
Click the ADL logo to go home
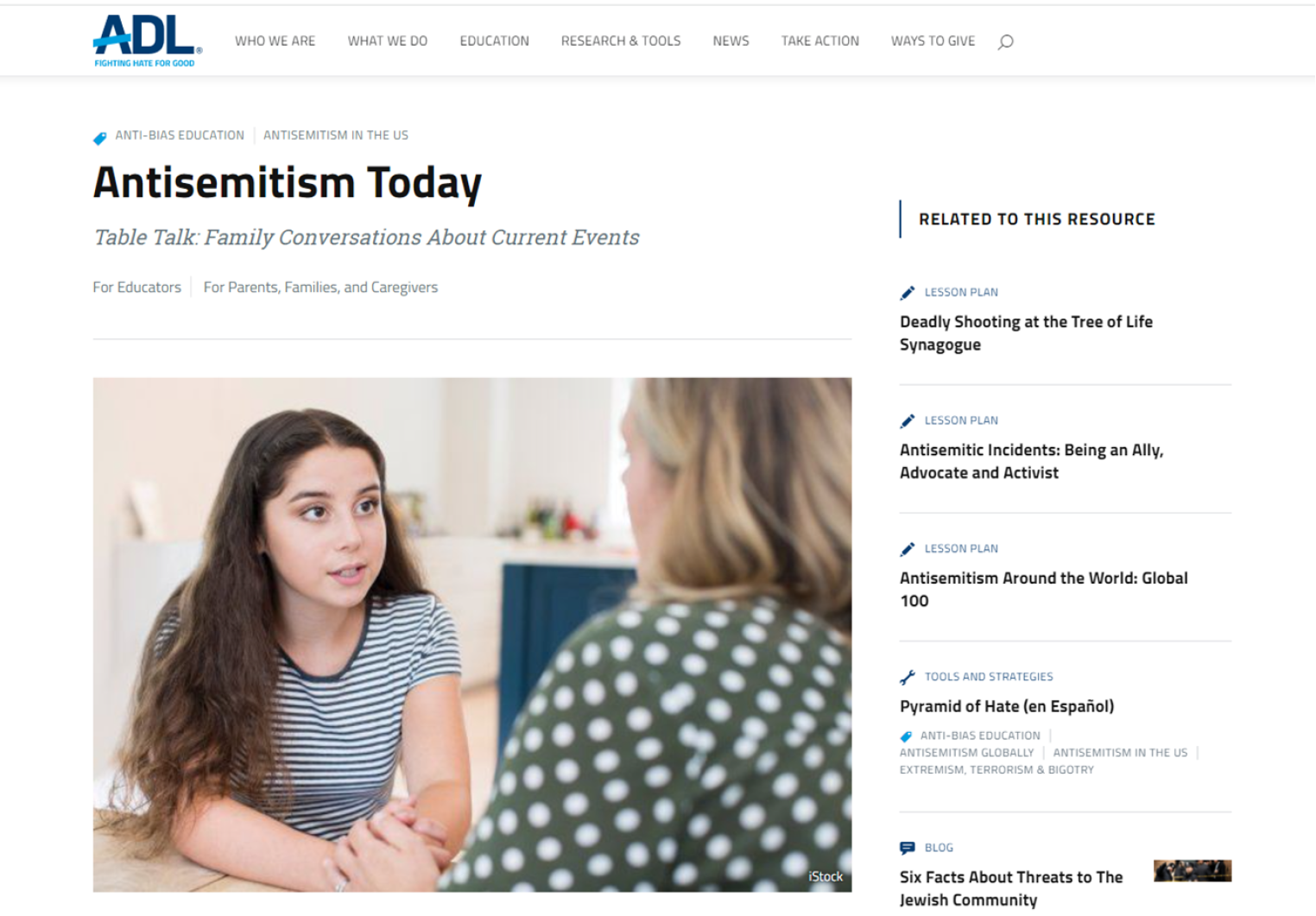click(148, 41)
